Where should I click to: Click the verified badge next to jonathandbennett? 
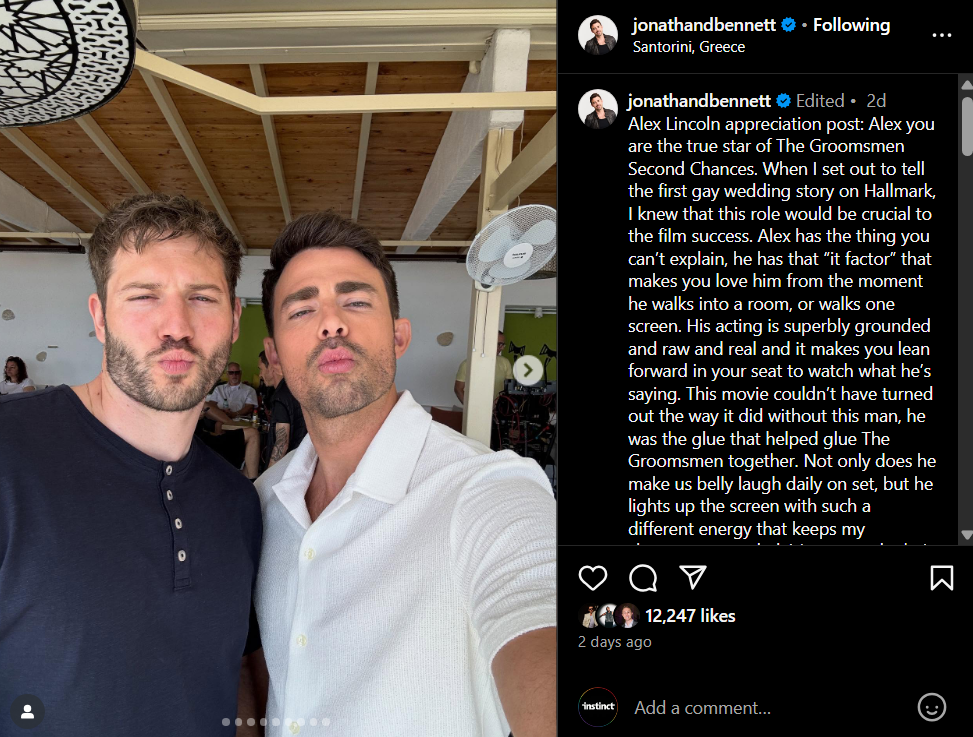tap(787, 25)
